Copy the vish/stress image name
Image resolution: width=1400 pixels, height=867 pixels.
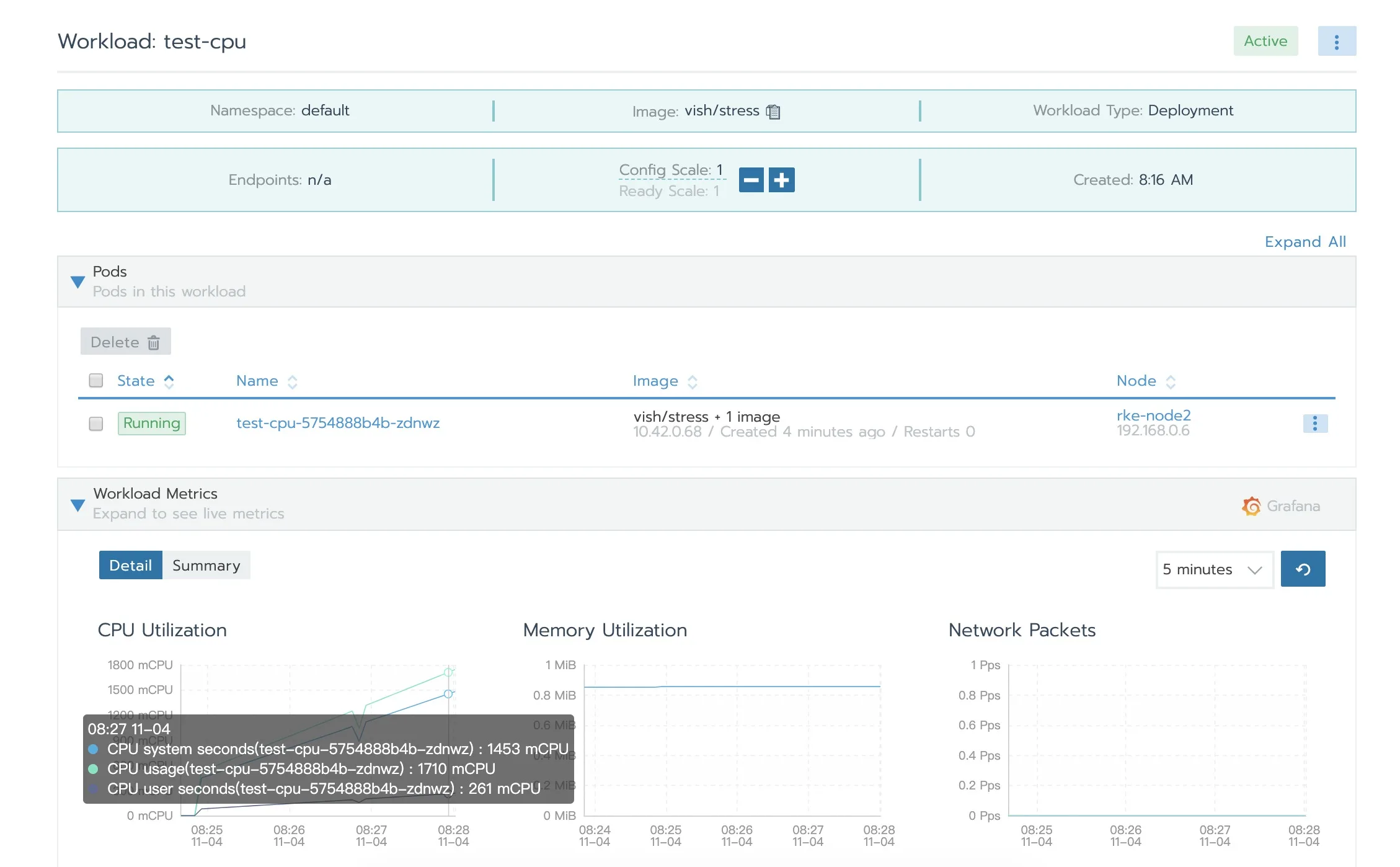point(773,112)
